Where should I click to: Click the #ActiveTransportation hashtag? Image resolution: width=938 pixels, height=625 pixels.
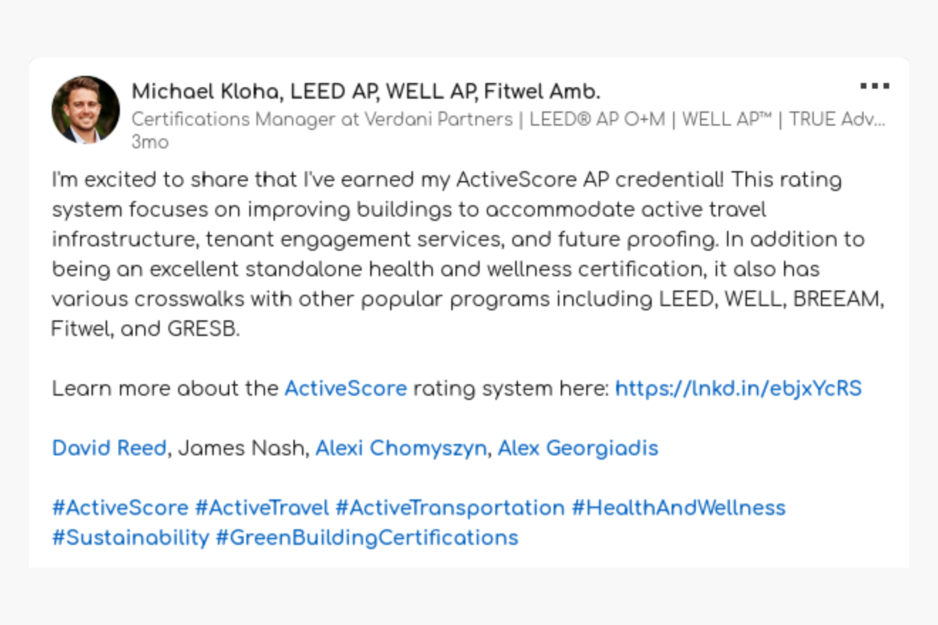pyautogui.click(x=450, y=508)
